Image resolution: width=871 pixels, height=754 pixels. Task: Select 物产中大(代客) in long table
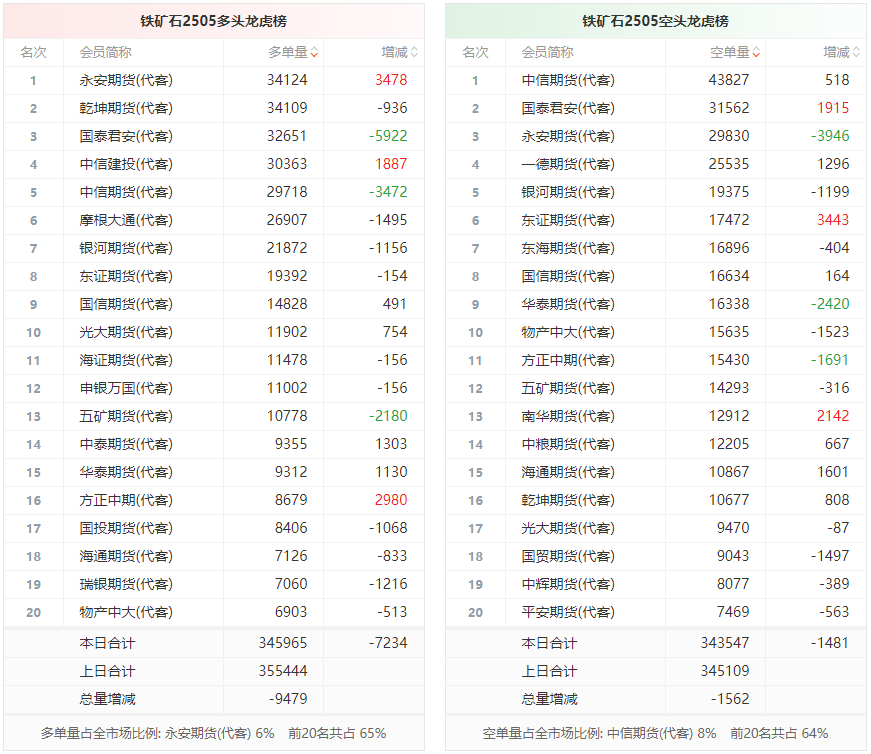[126, 612]
